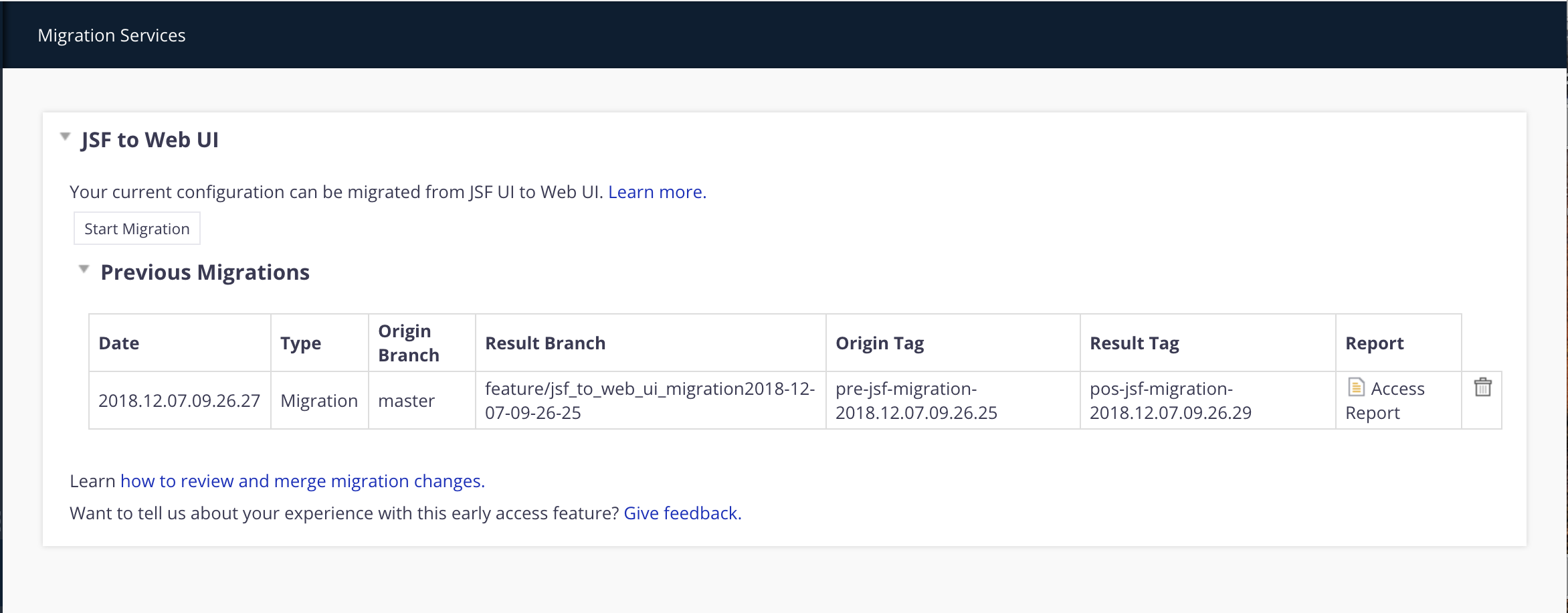Click the JSF to Web UI heading
Screen dimensions: 1568x613
150,140
